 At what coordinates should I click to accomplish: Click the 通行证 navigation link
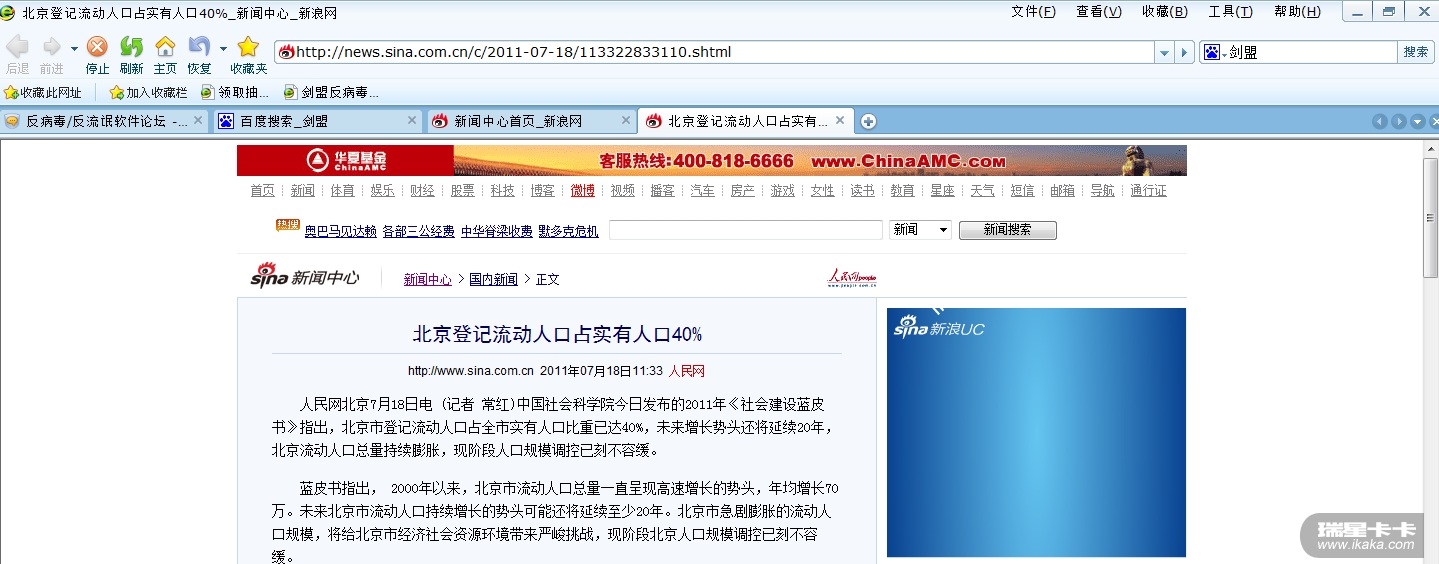coord(1148,190)
